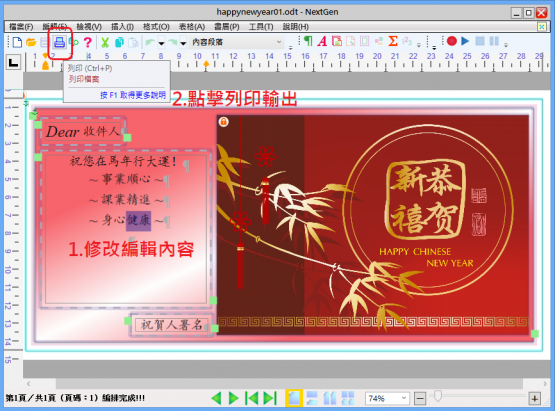Image resolution: width=555 pixels, height=411 pixels.
Task: Go to last page with green skip arrow
Action: [270, 398]
